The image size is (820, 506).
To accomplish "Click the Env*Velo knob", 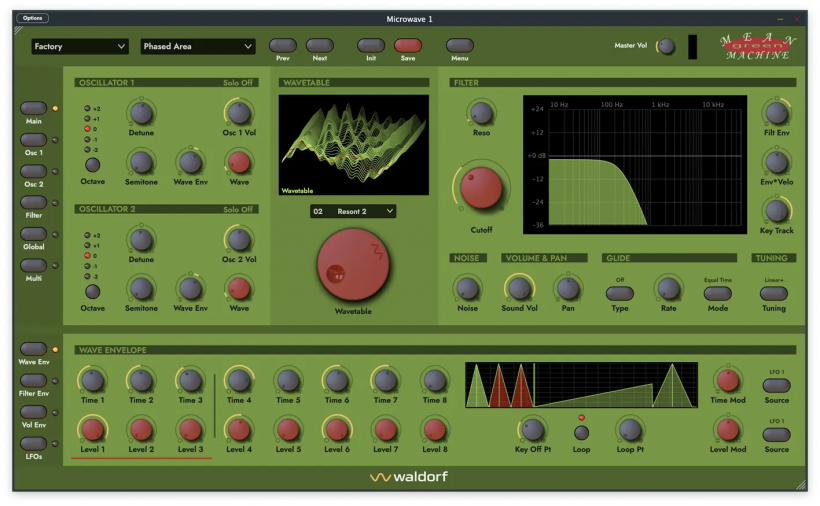I will (777, 162).
